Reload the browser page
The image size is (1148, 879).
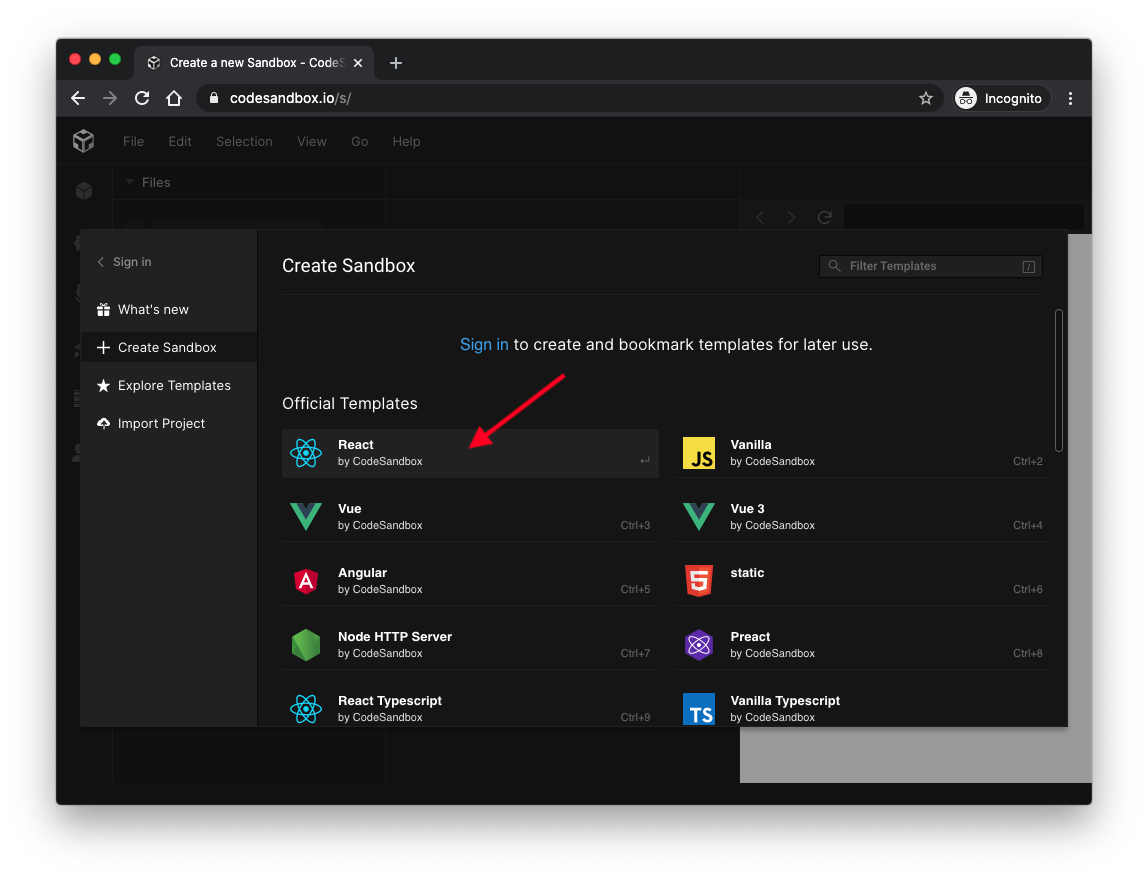(142, 98)
